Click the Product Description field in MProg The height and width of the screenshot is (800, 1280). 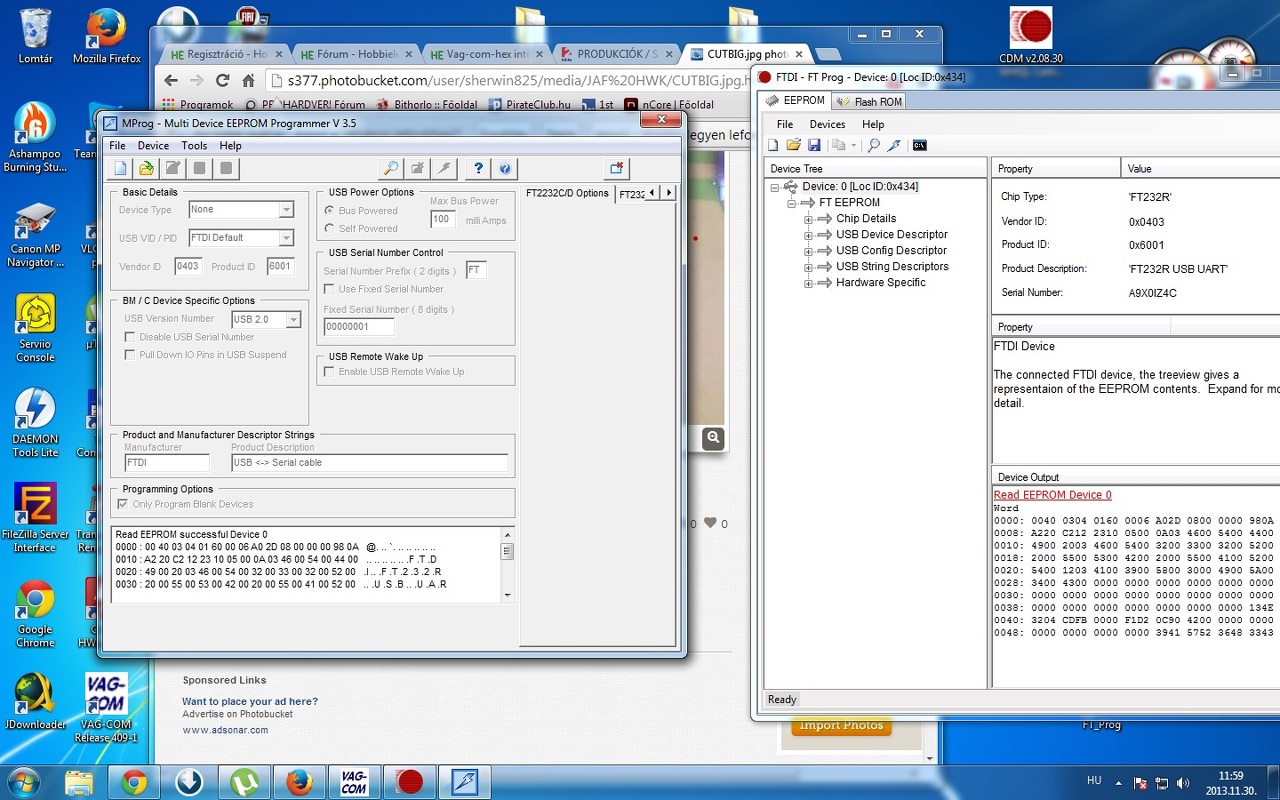370,463
